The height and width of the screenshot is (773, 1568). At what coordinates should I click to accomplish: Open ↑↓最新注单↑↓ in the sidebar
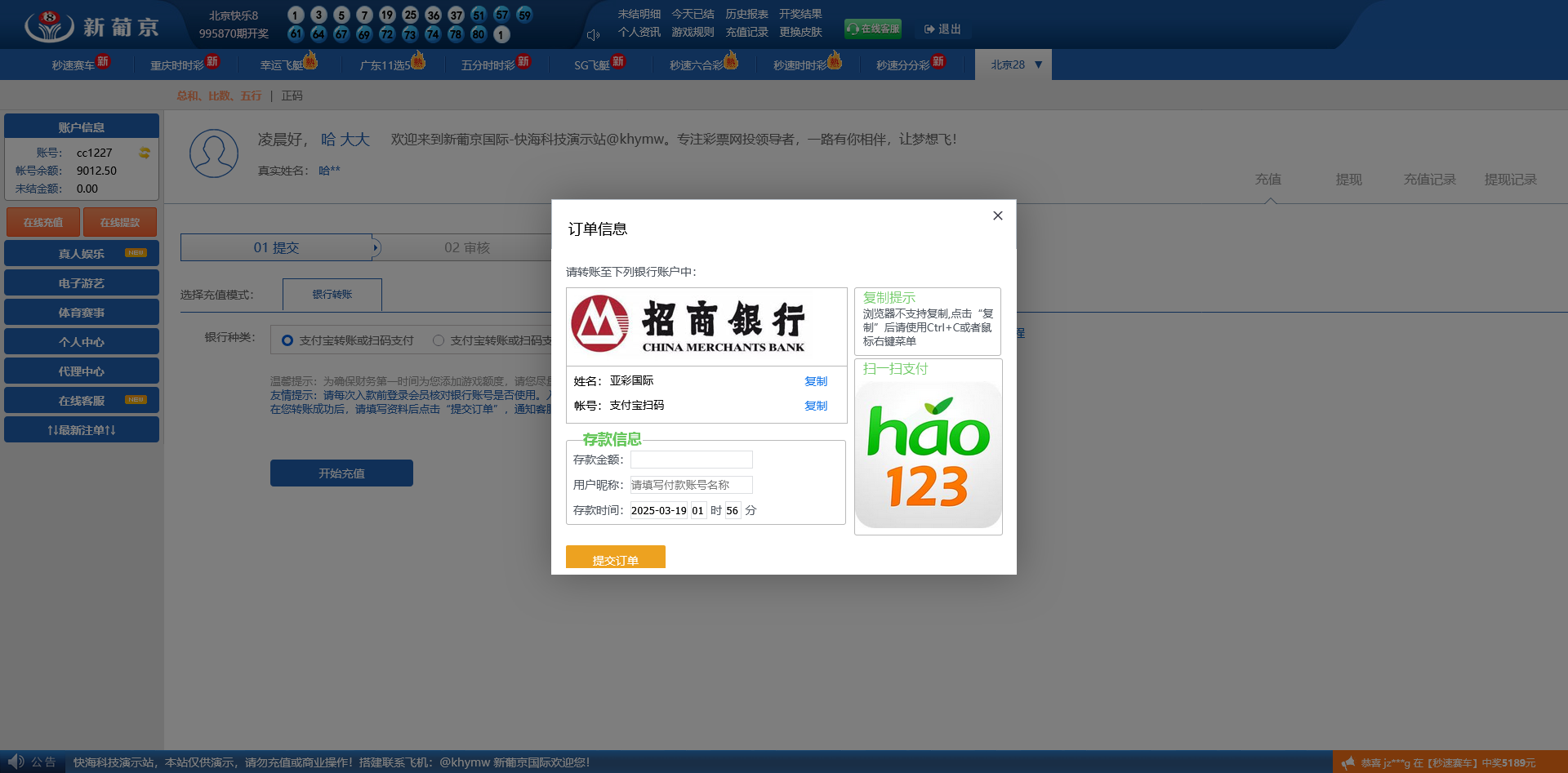point(82,429)
